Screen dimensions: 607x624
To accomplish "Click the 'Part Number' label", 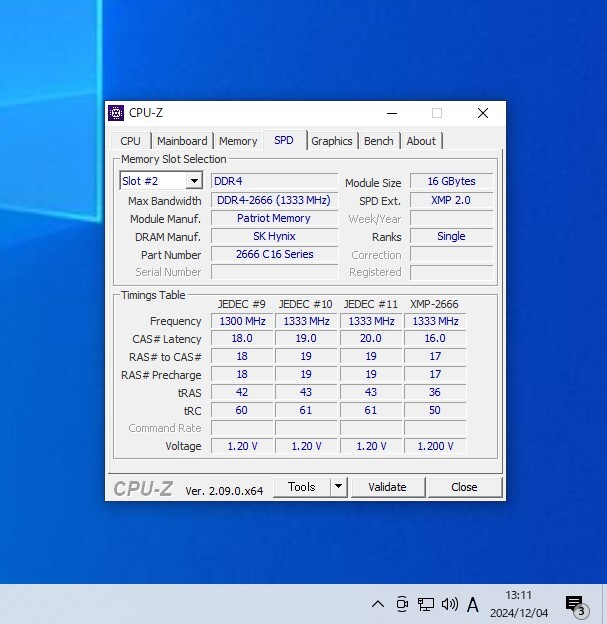I will pyautogui.click(x=171, y=255).
